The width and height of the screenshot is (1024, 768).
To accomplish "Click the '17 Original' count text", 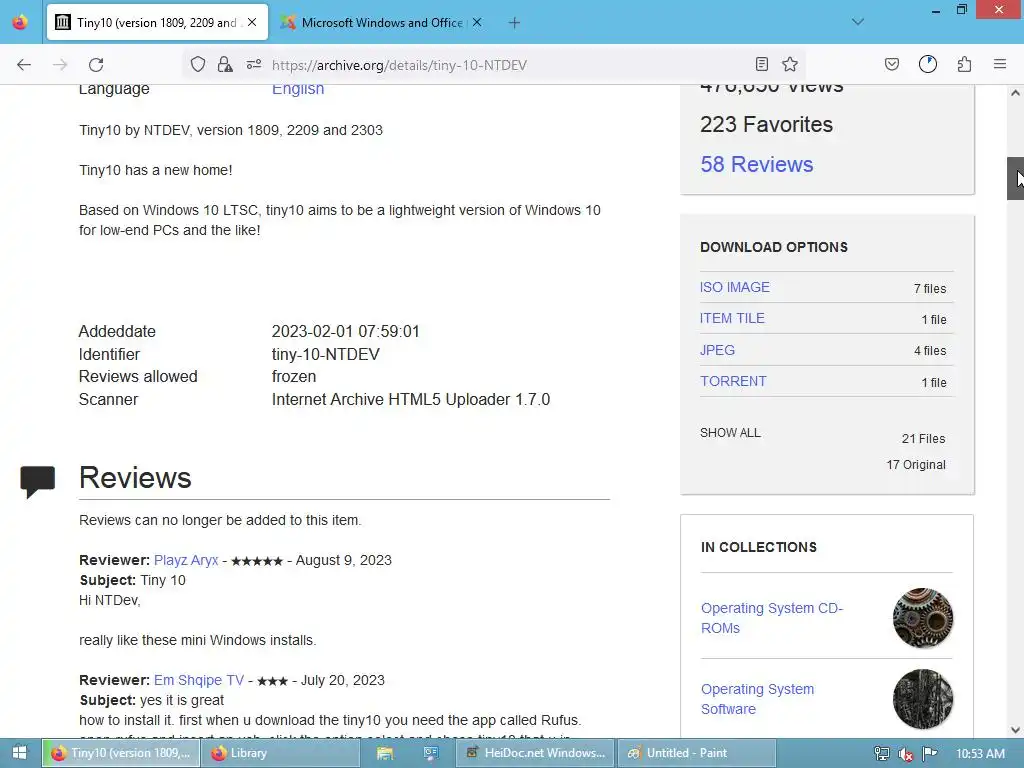I will point(916,465).
